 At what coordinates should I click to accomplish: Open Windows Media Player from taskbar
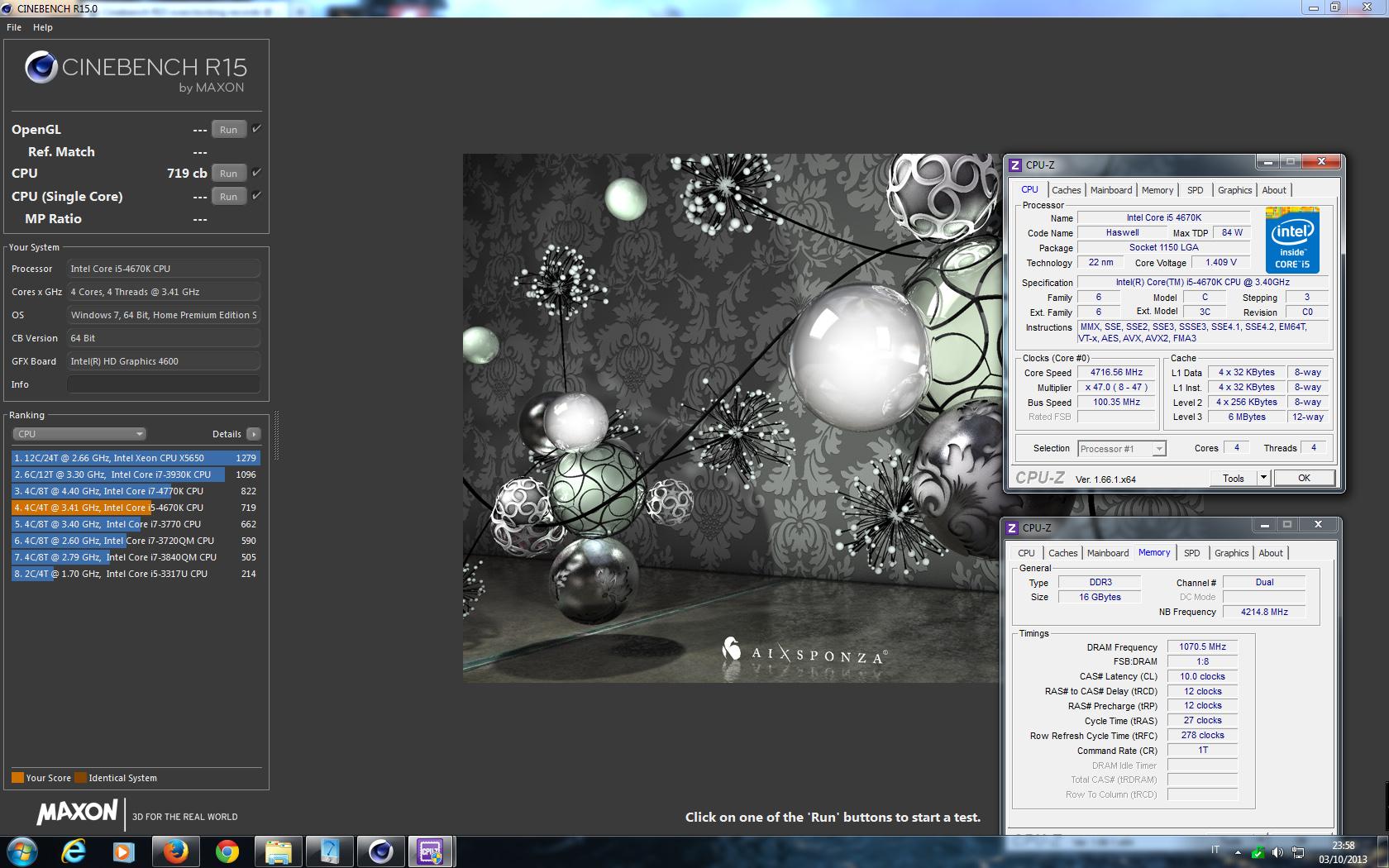tap(123, 851)
